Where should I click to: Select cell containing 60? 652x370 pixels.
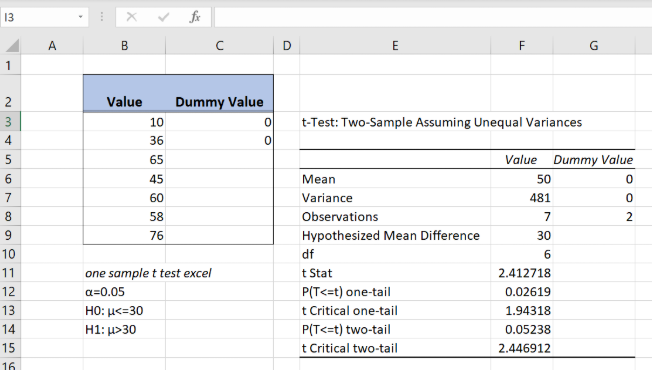124,197
